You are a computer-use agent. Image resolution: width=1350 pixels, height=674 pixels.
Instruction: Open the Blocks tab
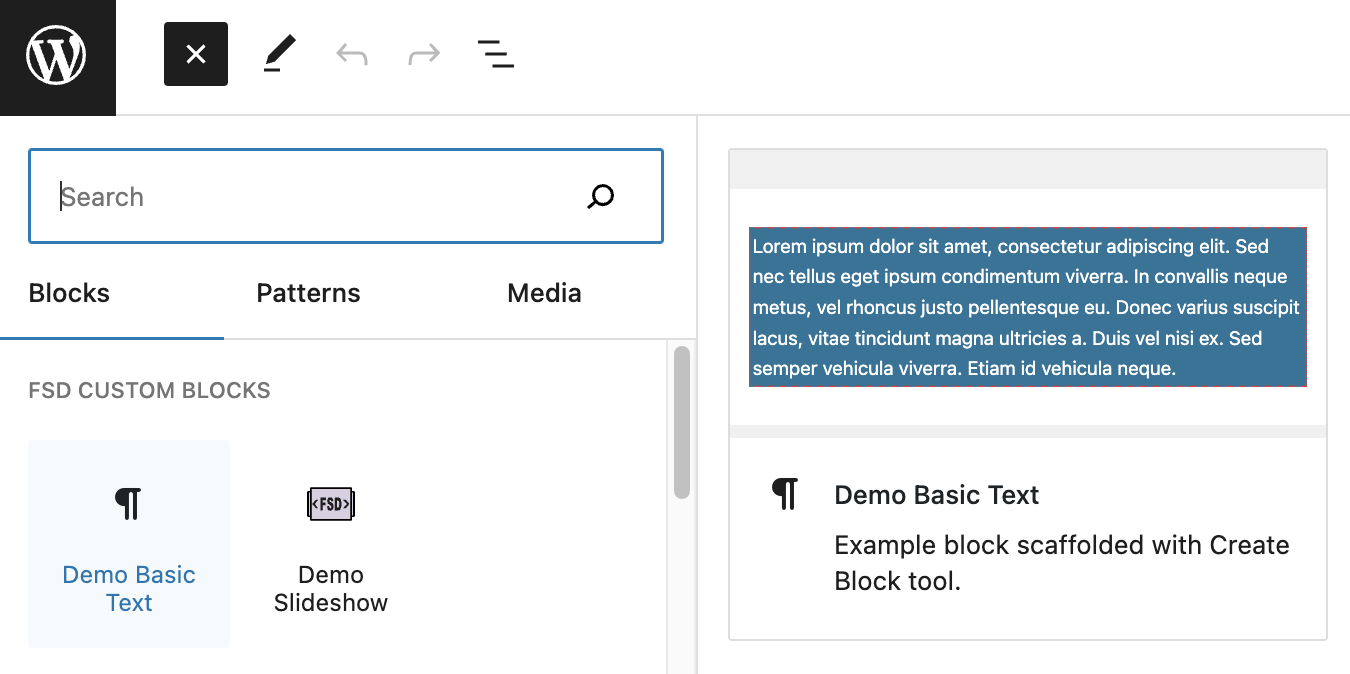68,292
